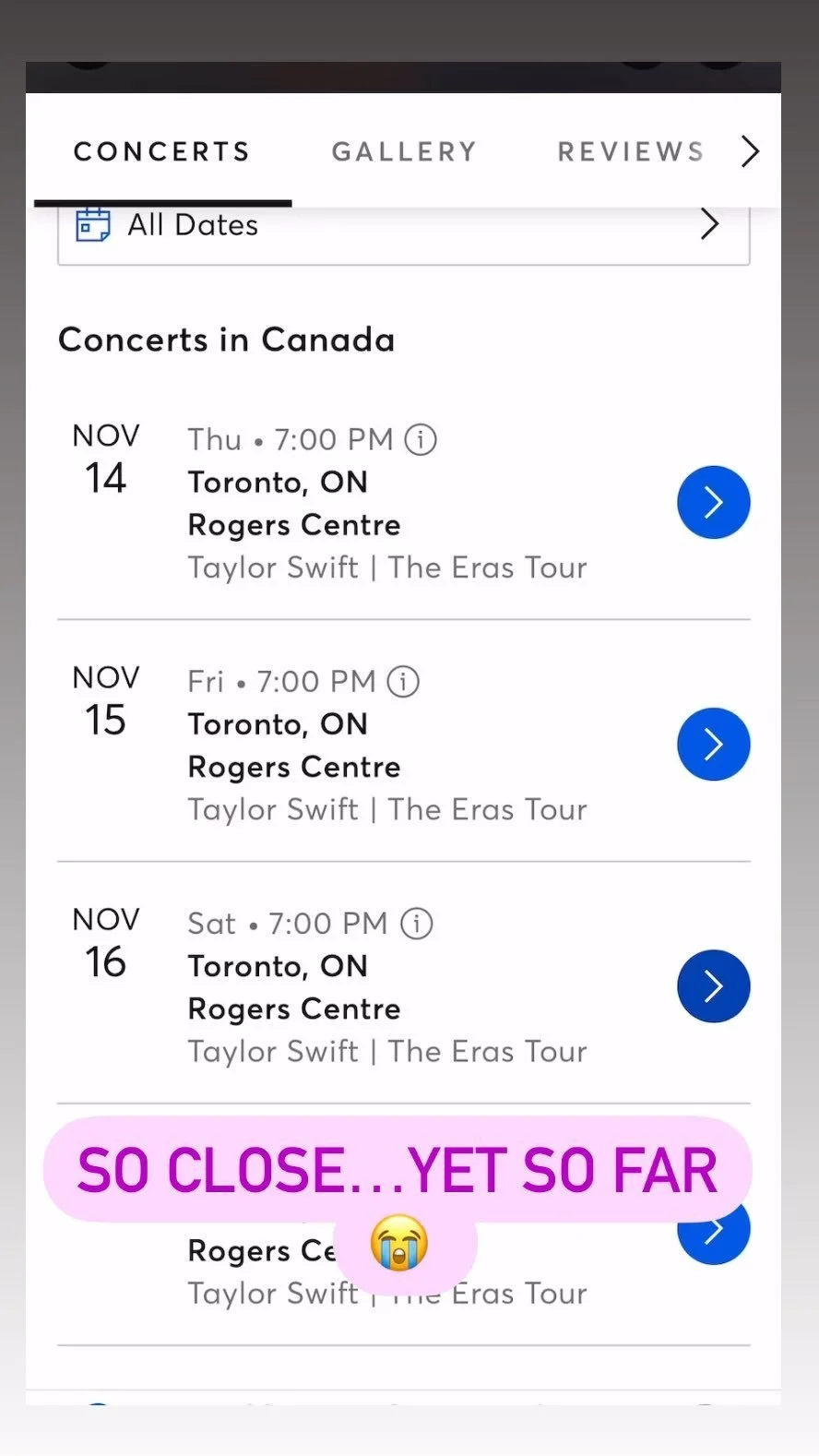Viewport: 819px width, 1456px height.
Task: Open the Nov 16 concert arrow button
Action: (713, 986)
